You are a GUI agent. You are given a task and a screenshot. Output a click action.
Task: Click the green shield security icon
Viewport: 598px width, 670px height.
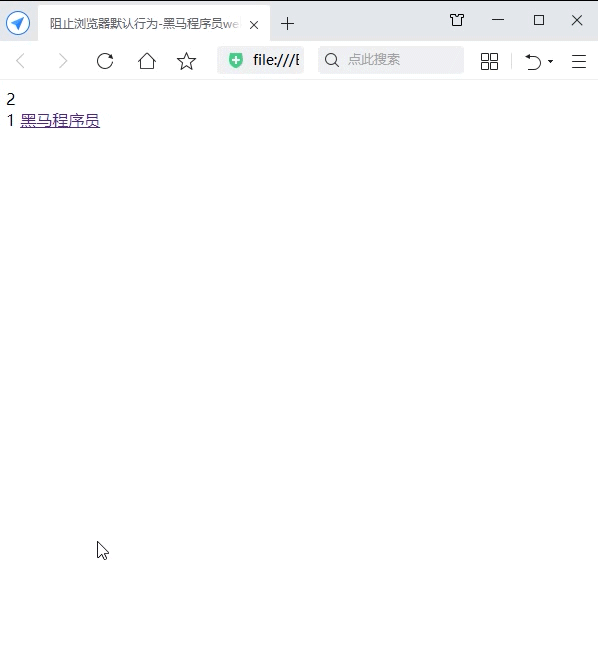[236, 60]
